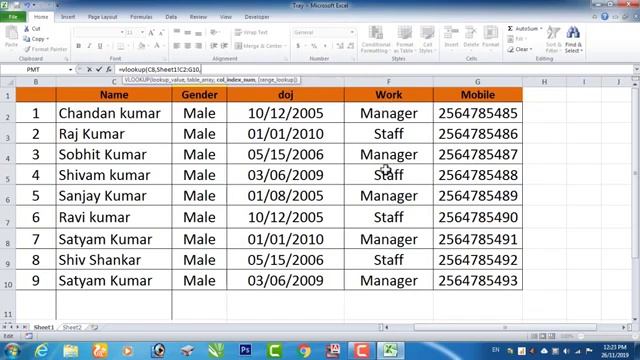Open the Fill Color picker
This screenshot has width=640, height=360.
(142, 46)
